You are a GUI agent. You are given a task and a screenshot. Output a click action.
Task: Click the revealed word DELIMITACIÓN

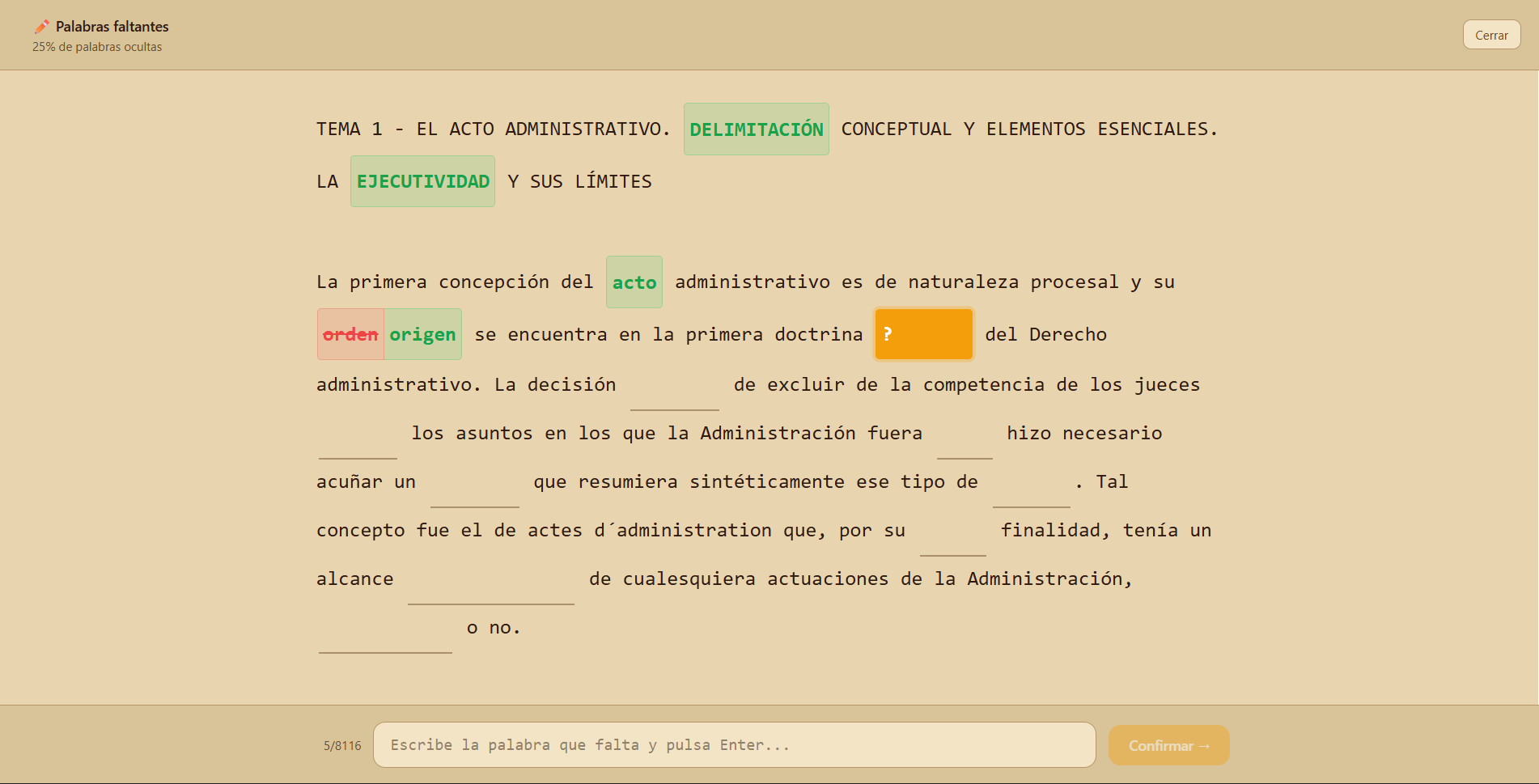point(756,129)
